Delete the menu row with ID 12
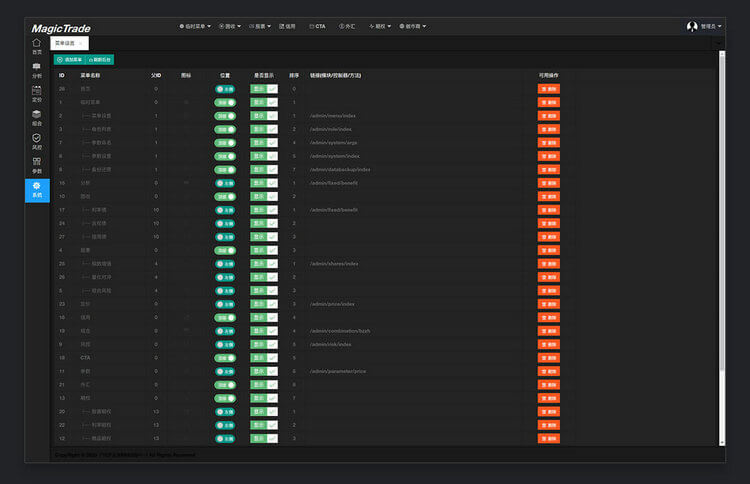Viewport: 750px width, 484px height. pyautogui.click(x=549, y=439)
